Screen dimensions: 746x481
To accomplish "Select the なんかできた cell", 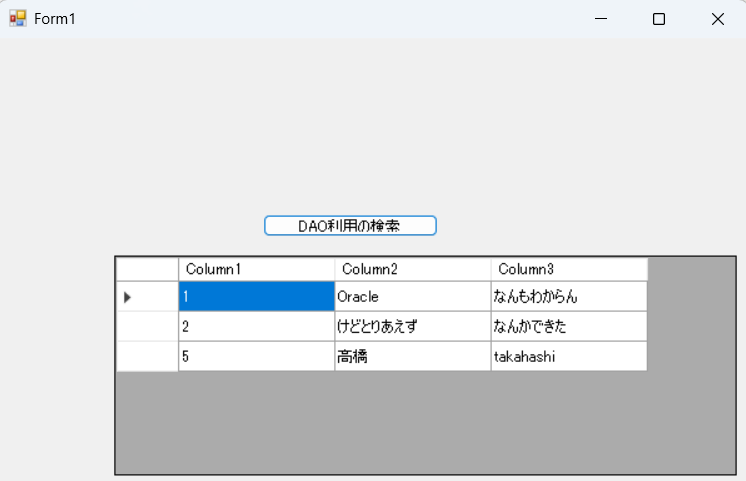I will (569, 326).
